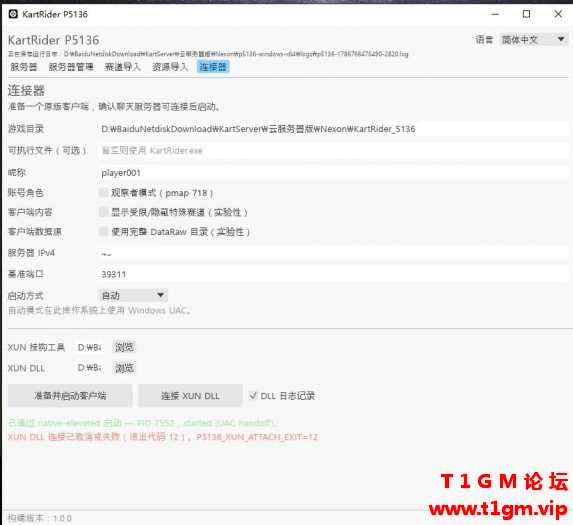This screenshot has height=525, width=573.
Task: Enable 使用完整 DataRaw 目录 checkbox
Action: click(x=104, y=231)
